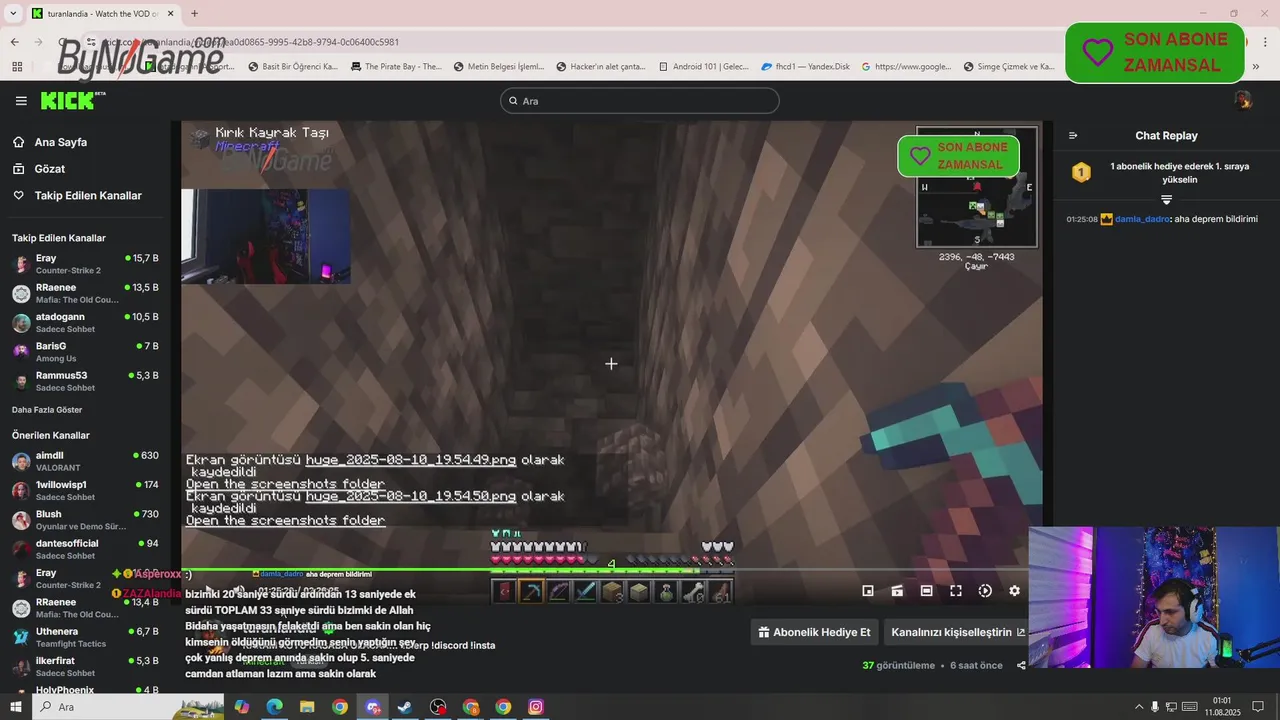Close the turanlandia browser tab
Image resolution: width=1280 pixels, height=720 pixels.
[170, 14]
